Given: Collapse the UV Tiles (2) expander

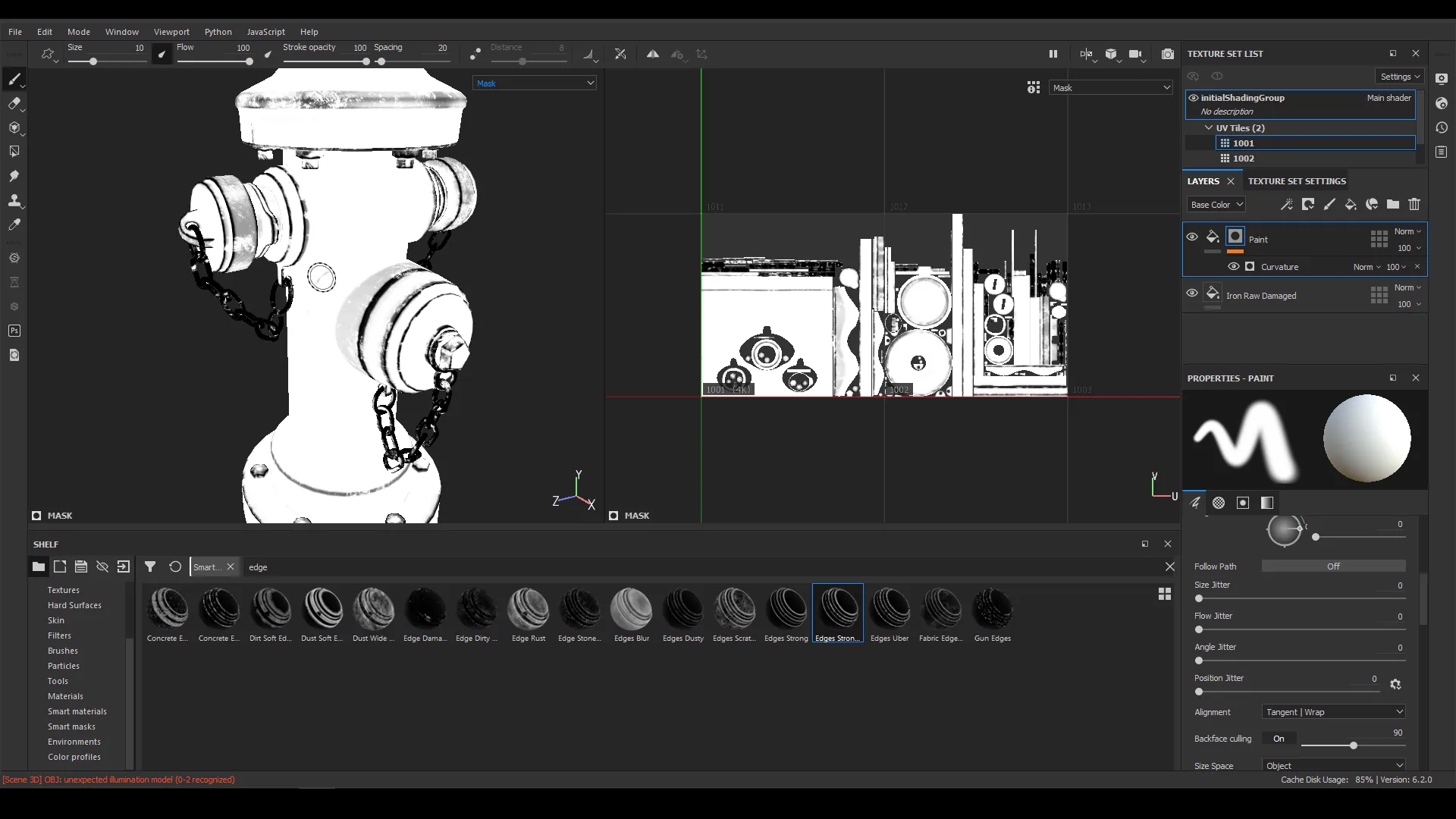Looking at the screenshot, I should (x=1209, y=127).
